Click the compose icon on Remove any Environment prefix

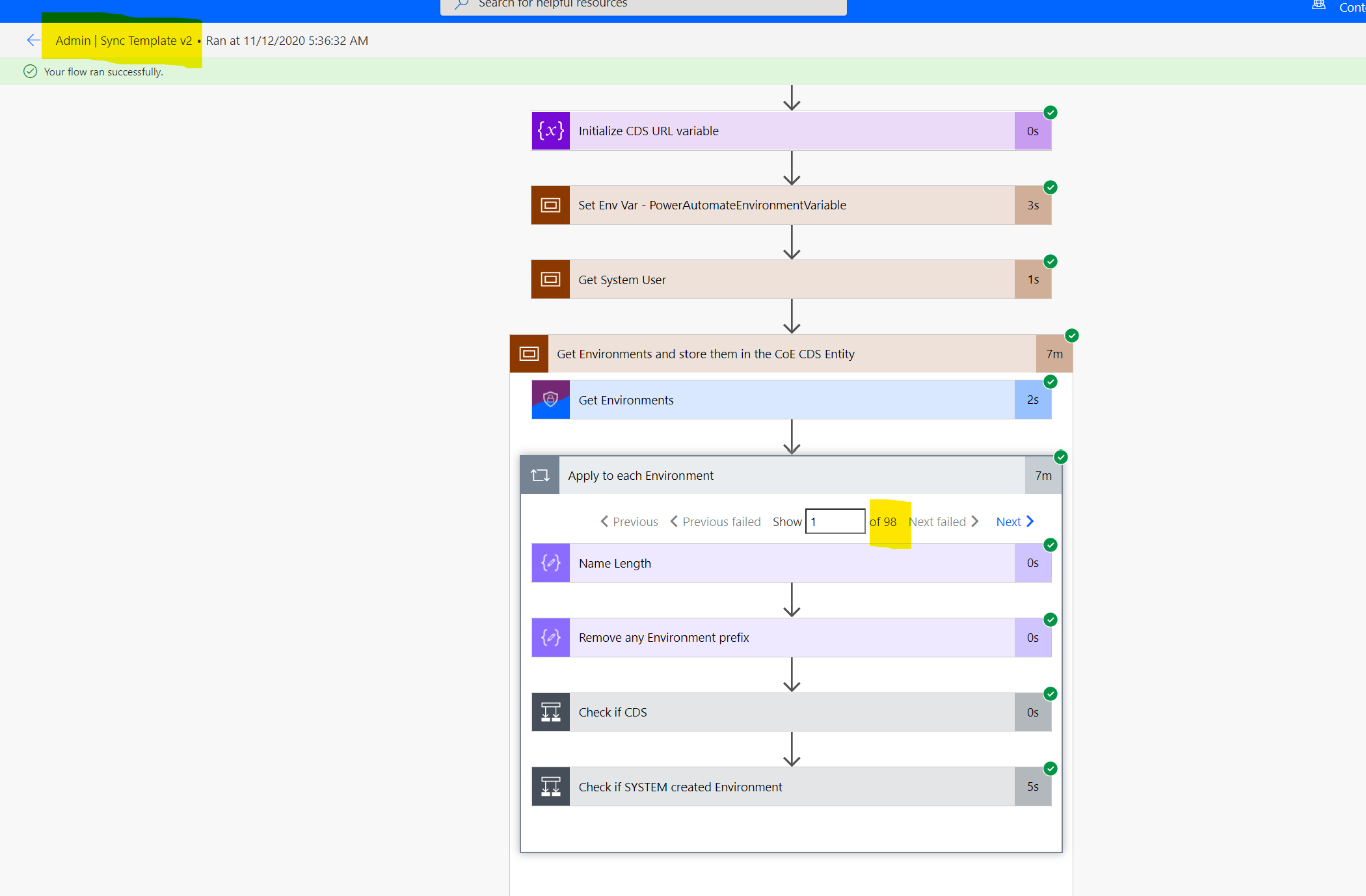[x=550, y=637]
